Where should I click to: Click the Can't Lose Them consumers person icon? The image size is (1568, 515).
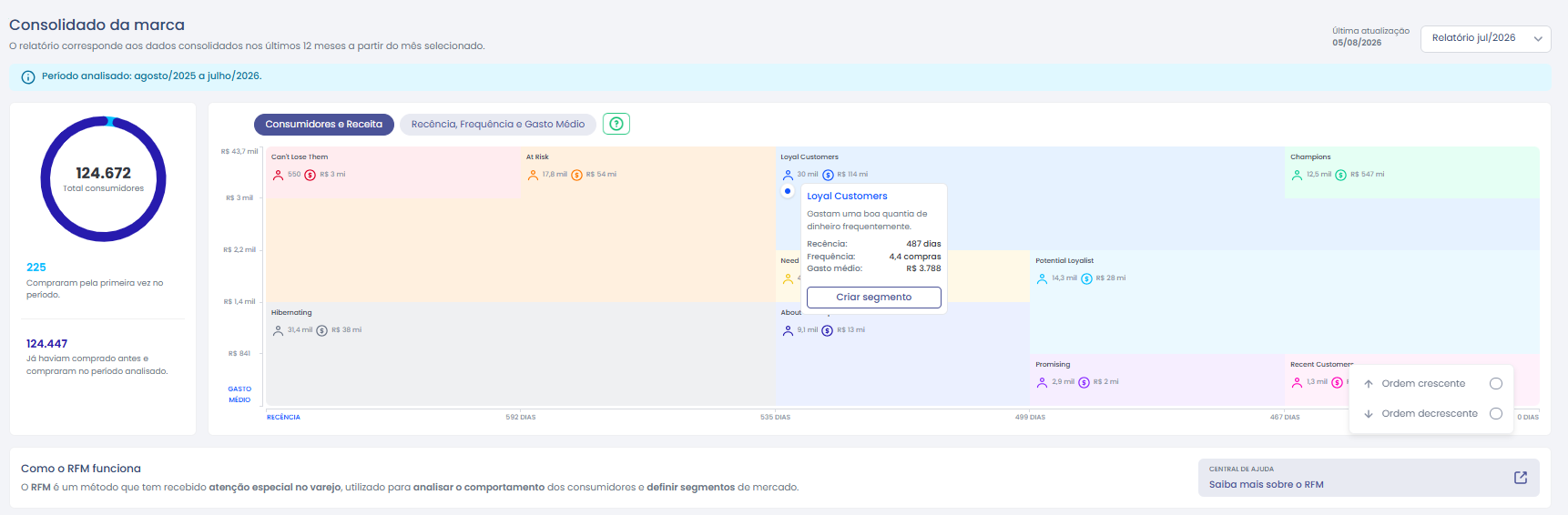click(x=278, y=175)
